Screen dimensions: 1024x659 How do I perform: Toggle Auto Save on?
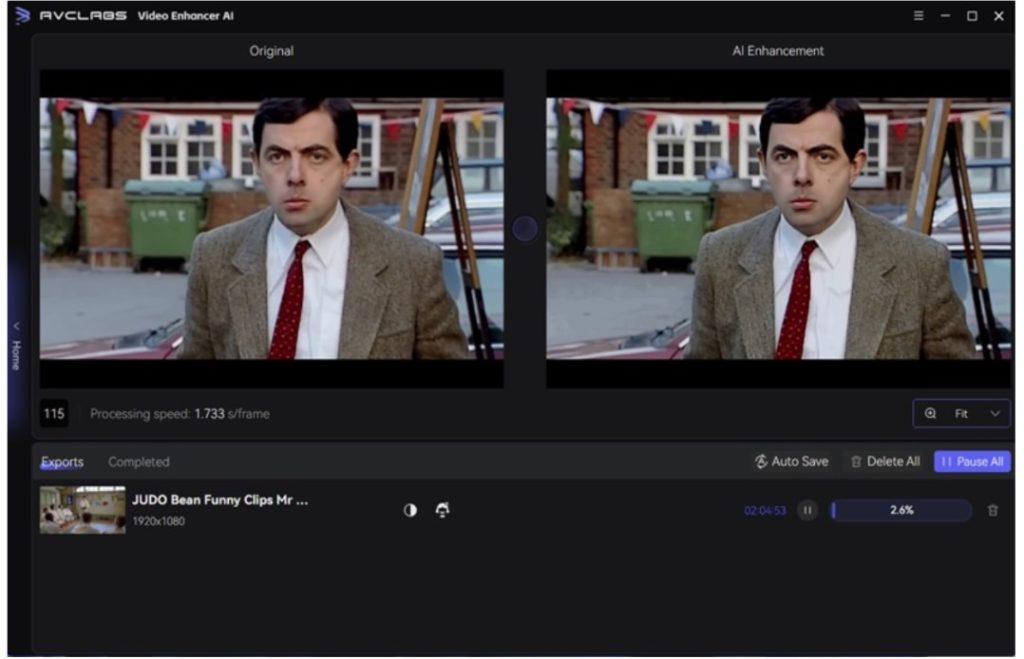pyautogui.click(x=793, y=461)
